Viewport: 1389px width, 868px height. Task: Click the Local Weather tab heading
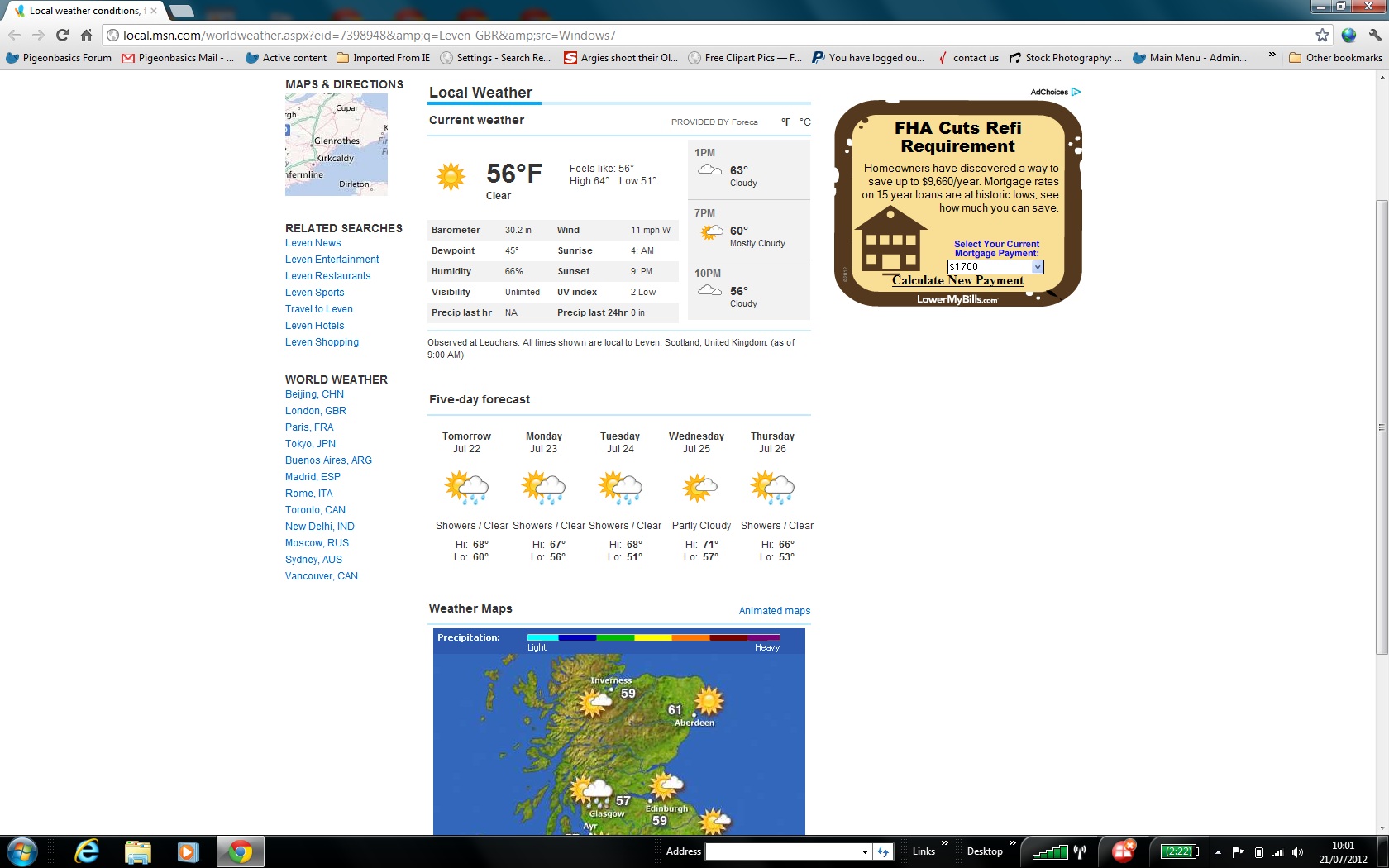[480, 93]
